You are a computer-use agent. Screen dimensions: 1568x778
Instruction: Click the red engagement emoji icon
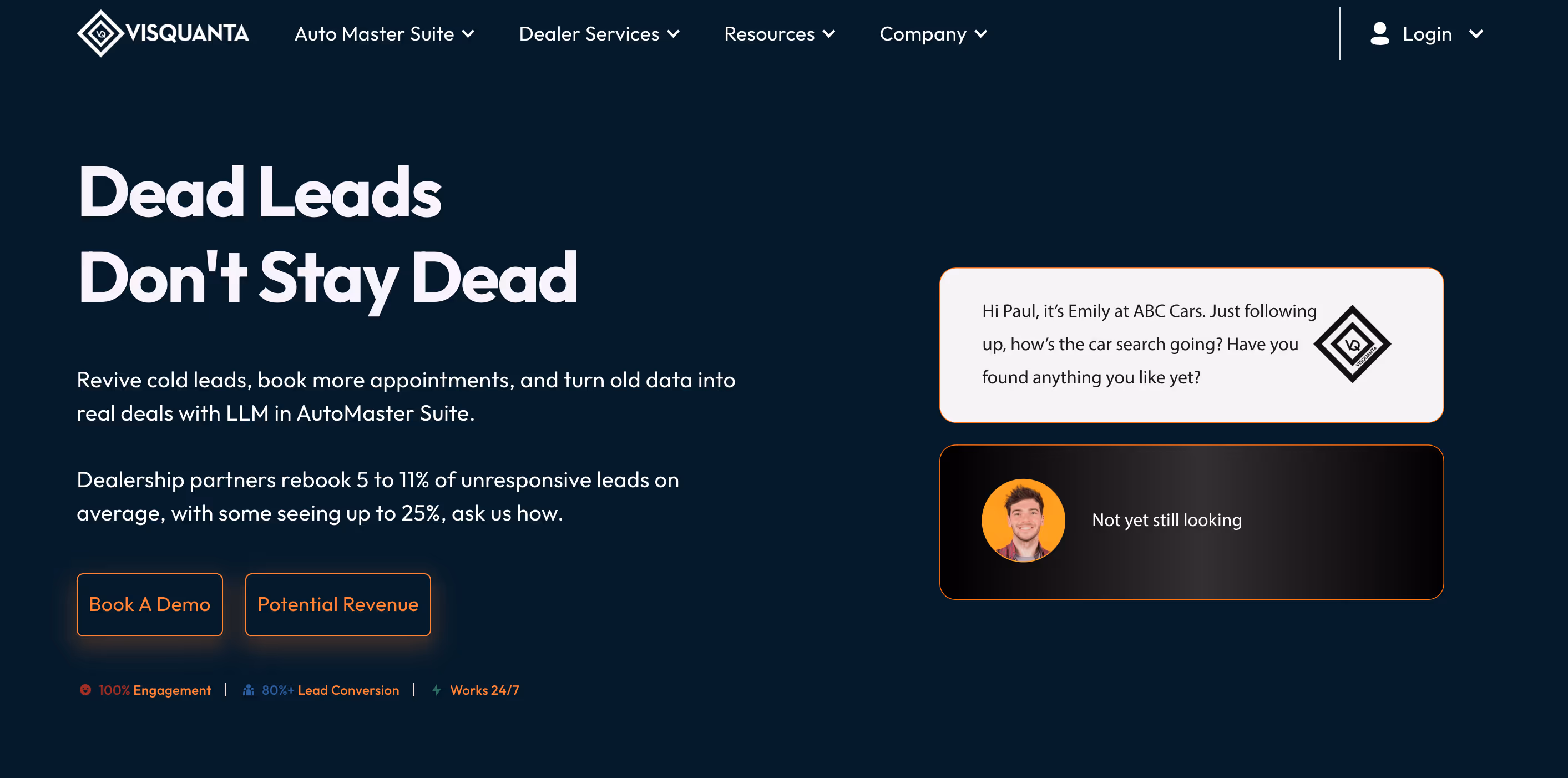pos(85,690)
